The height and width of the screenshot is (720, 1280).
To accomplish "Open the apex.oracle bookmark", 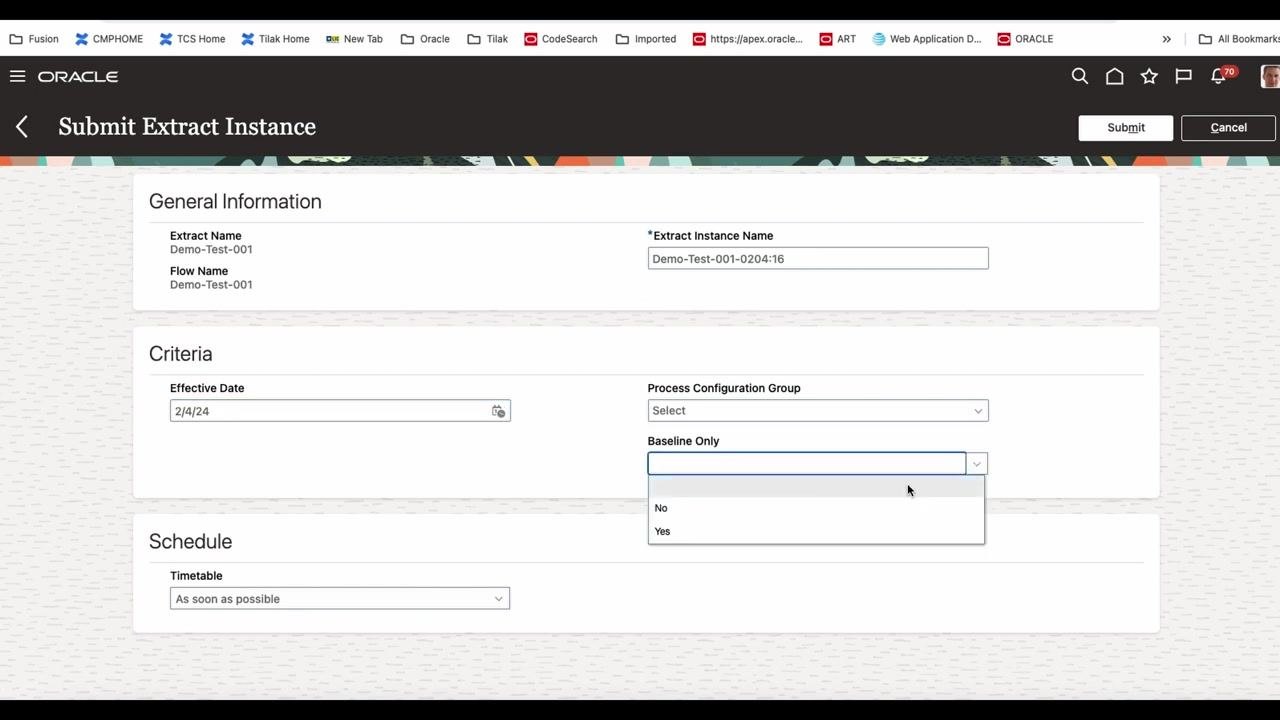I will (x=747, y=39).
